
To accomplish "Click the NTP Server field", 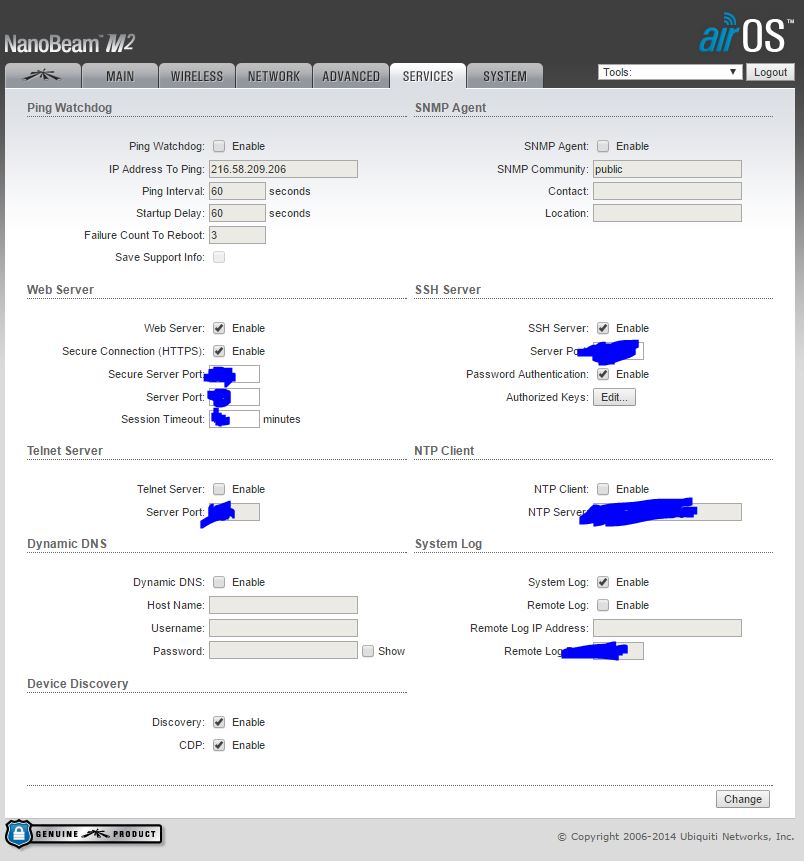I will point(667,512).
